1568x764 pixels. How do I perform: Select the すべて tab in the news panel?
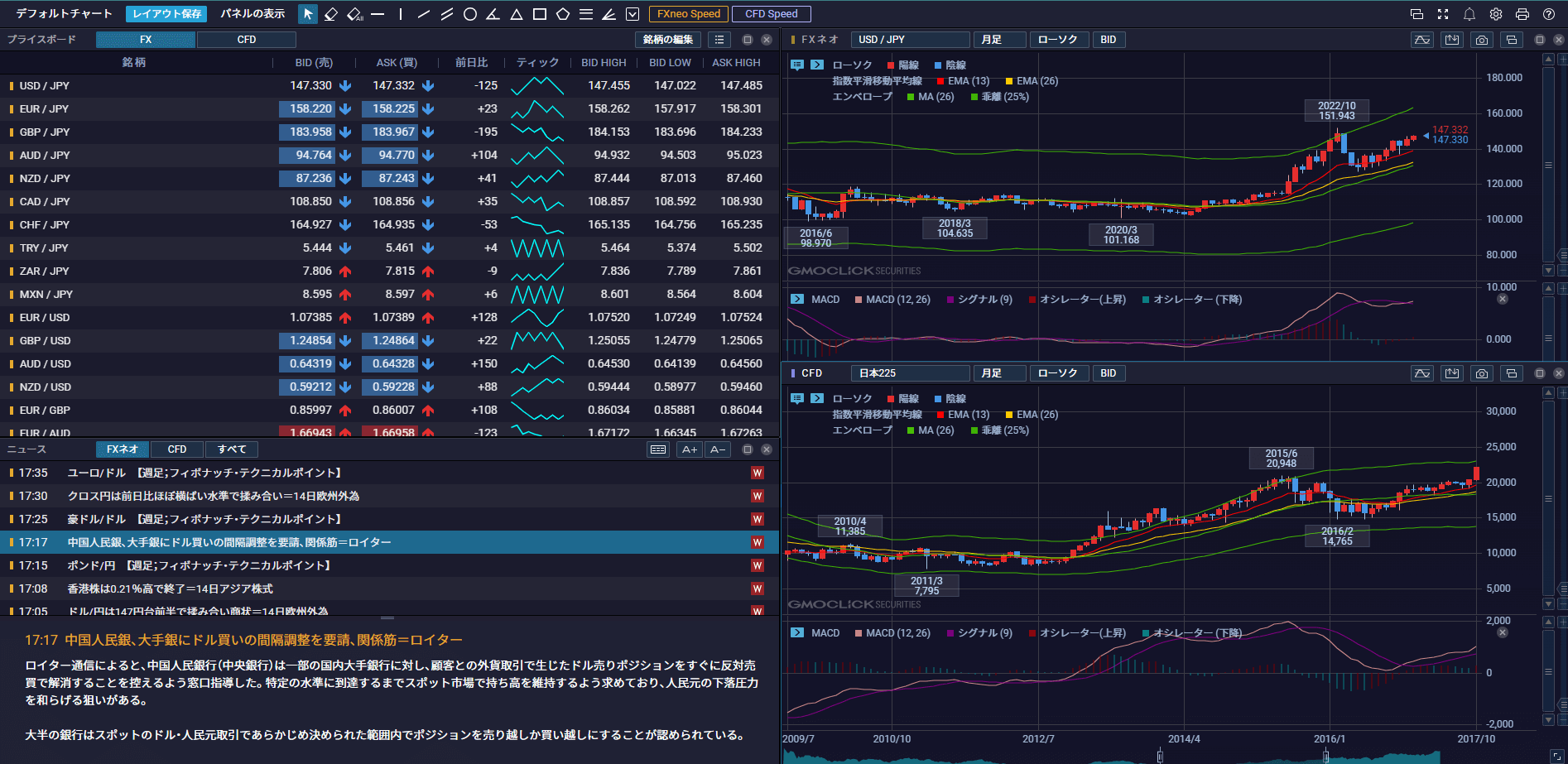(231, 449)
